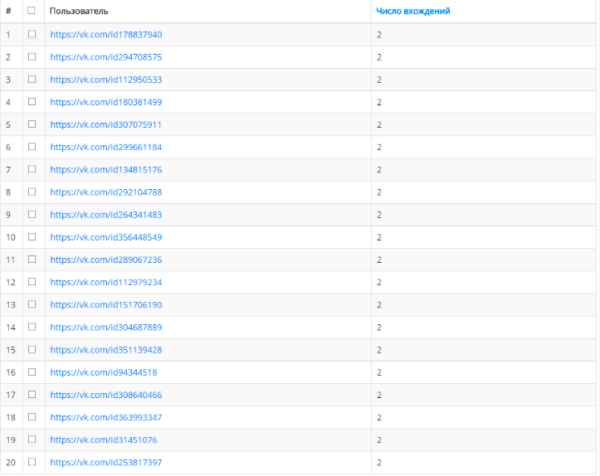Screen dimensions: 600x476
Task: Select the checkbox beside id112950533
Action: (32, 79)
